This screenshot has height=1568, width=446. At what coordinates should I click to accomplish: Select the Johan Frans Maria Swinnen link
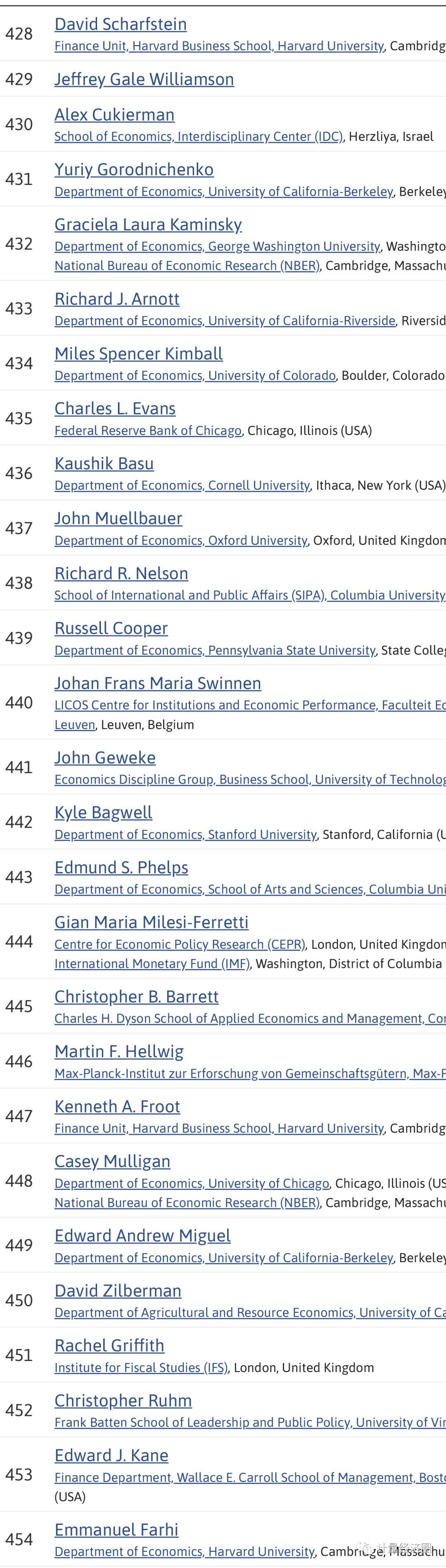click(158, 684)
